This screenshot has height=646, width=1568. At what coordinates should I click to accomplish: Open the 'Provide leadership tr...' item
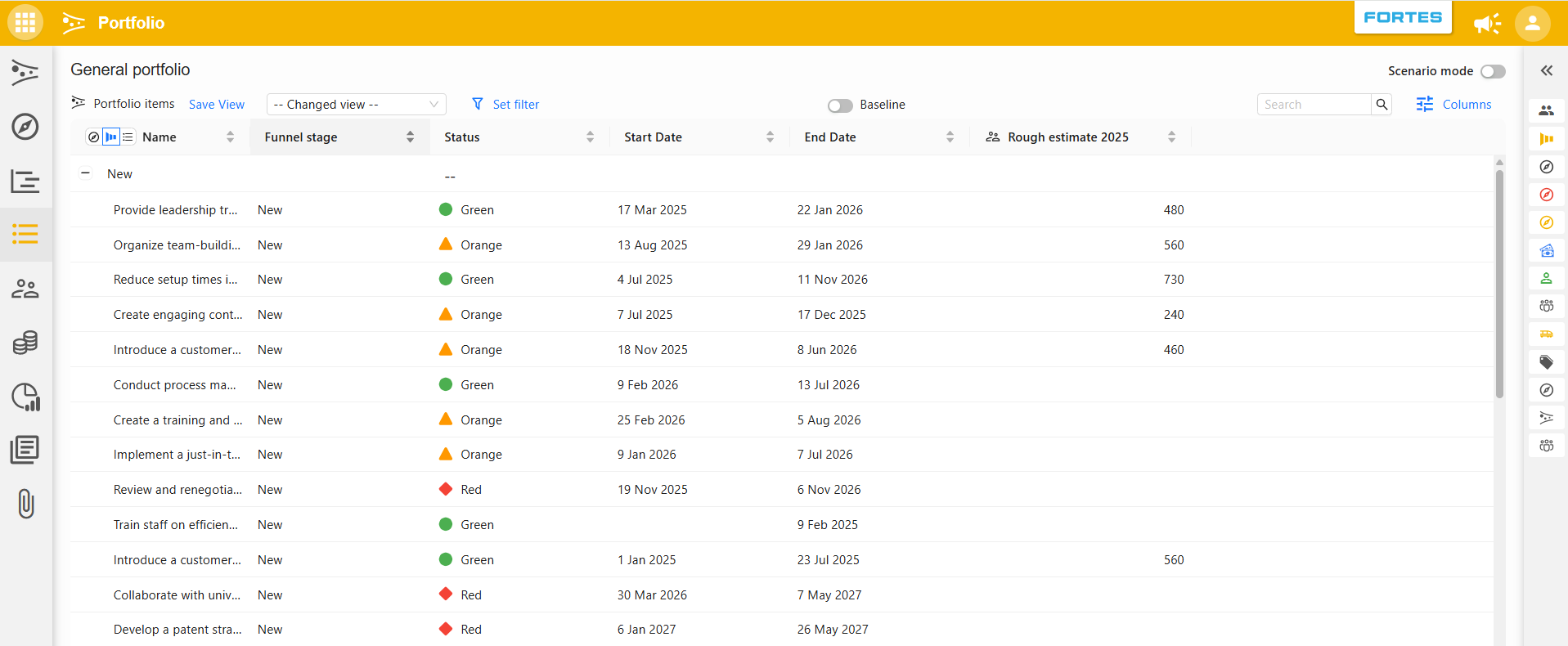click(176, 210)
